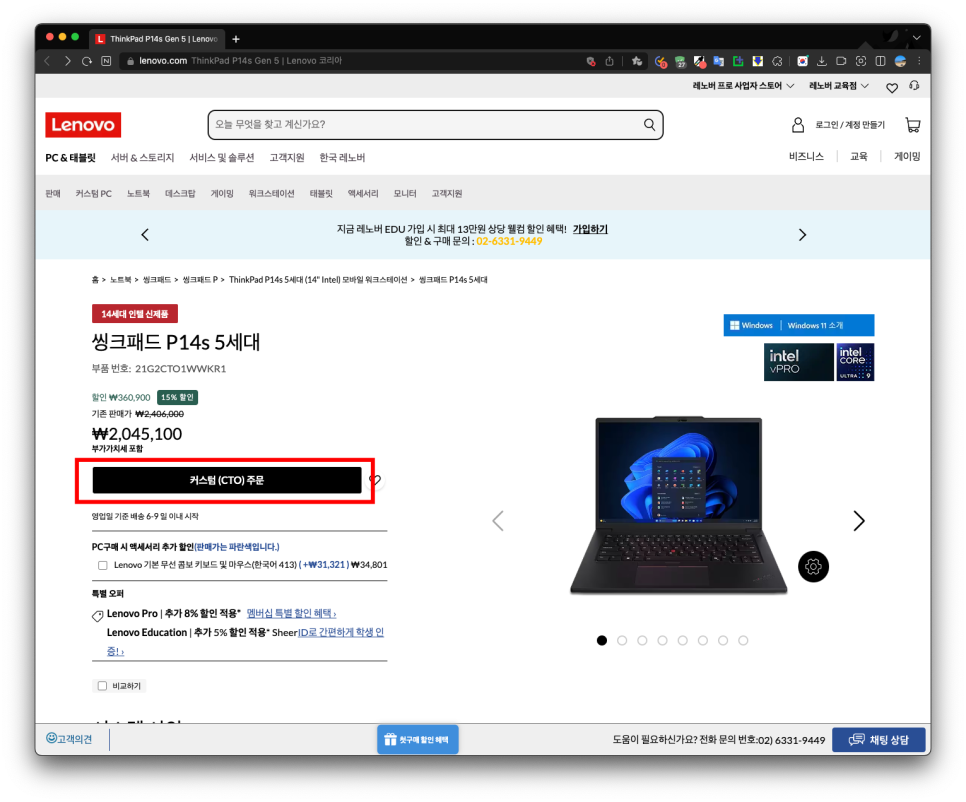966x802 pixels.
Task: Click the Intel vPro badge
Action: tap(798, 362)
